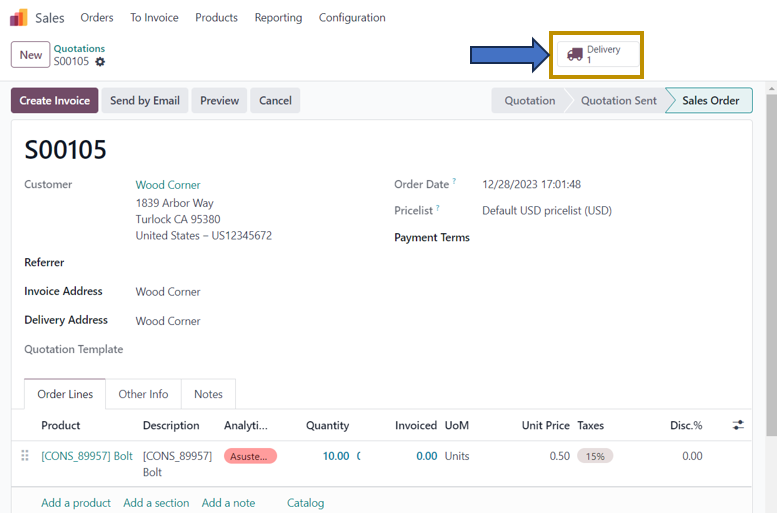The width and height of the screenshot is (777, 519).
Task: Open the gear actions menu beside S00105
Action: tap(100, 62)
